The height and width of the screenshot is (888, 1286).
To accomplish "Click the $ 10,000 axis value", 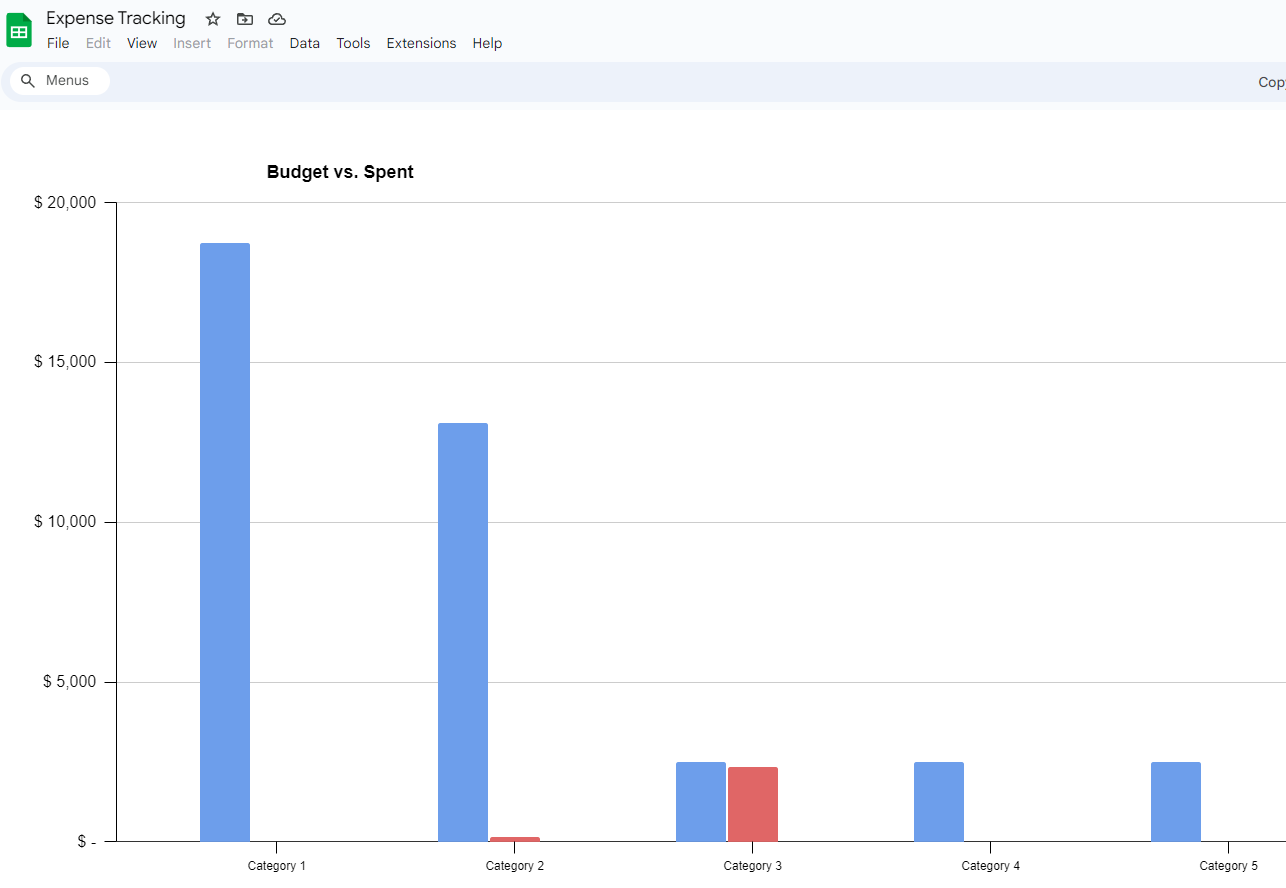I will point(65,522).
